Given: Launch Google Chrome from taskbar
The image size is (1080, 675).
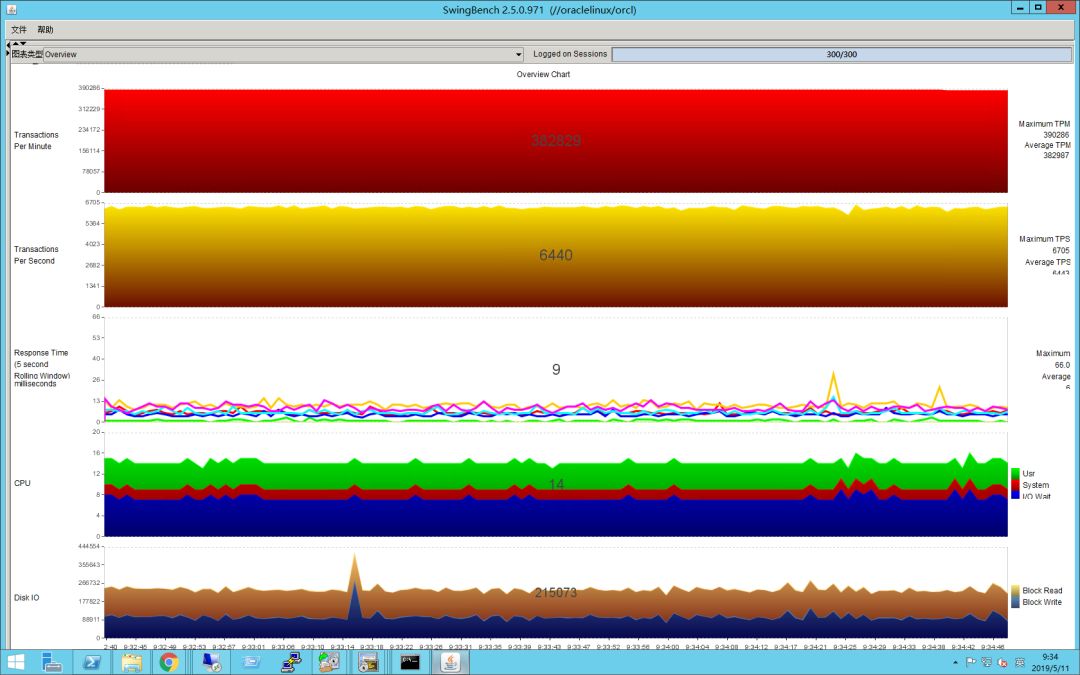Looking at the screenshot, I should (169, 661).
